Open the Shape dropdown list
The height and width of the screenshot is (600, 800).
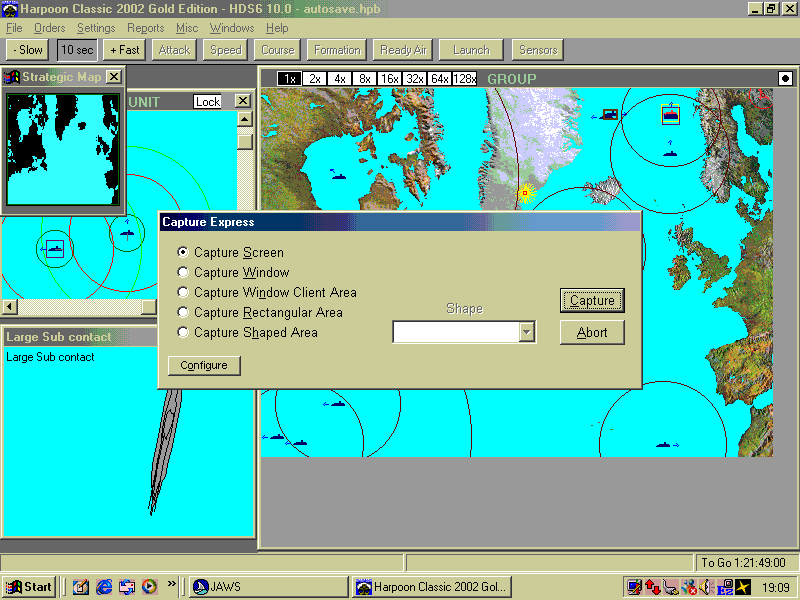tap(527, 332)
